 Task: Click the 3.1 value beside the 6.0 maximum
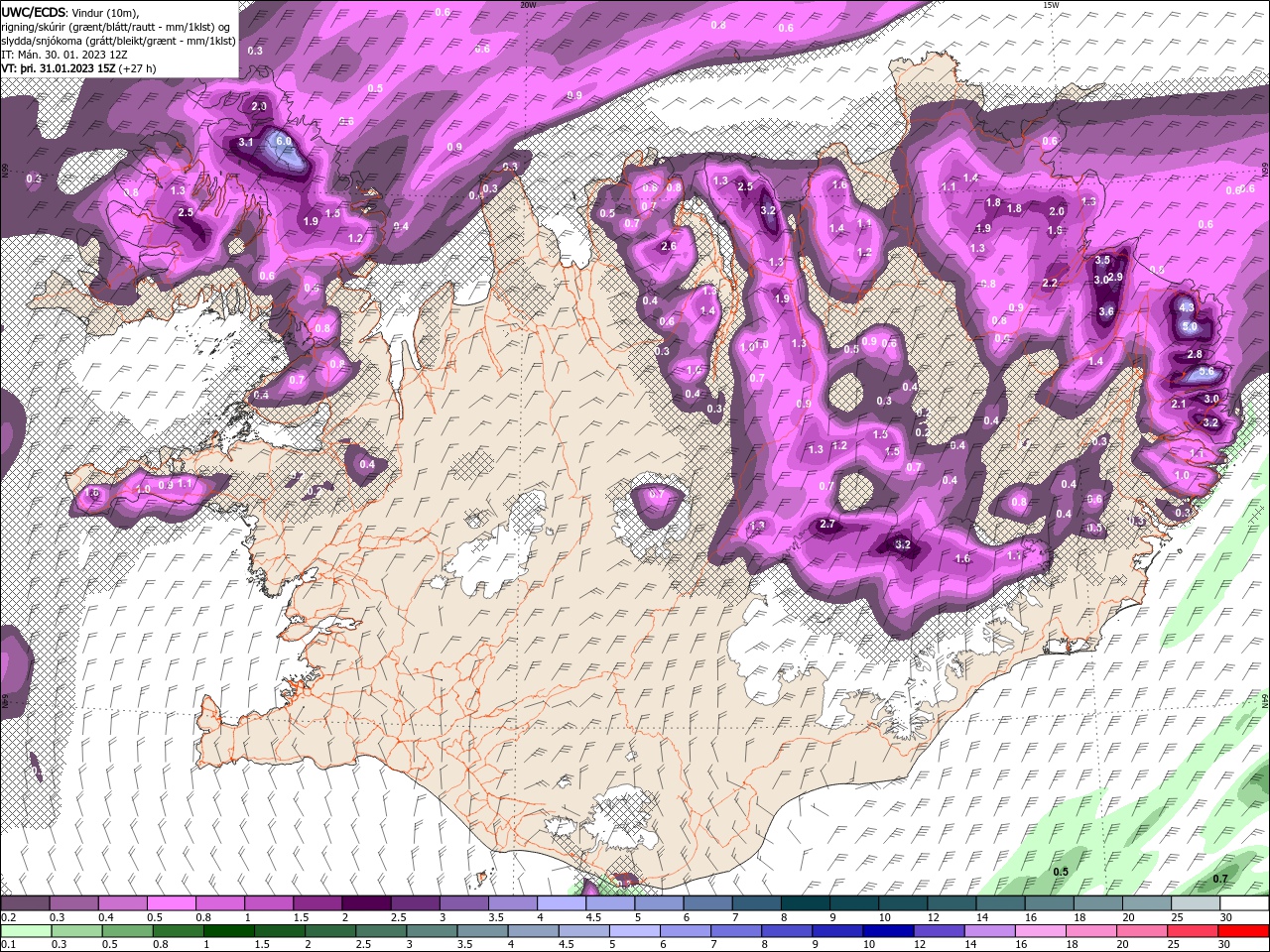coord(247,143)
